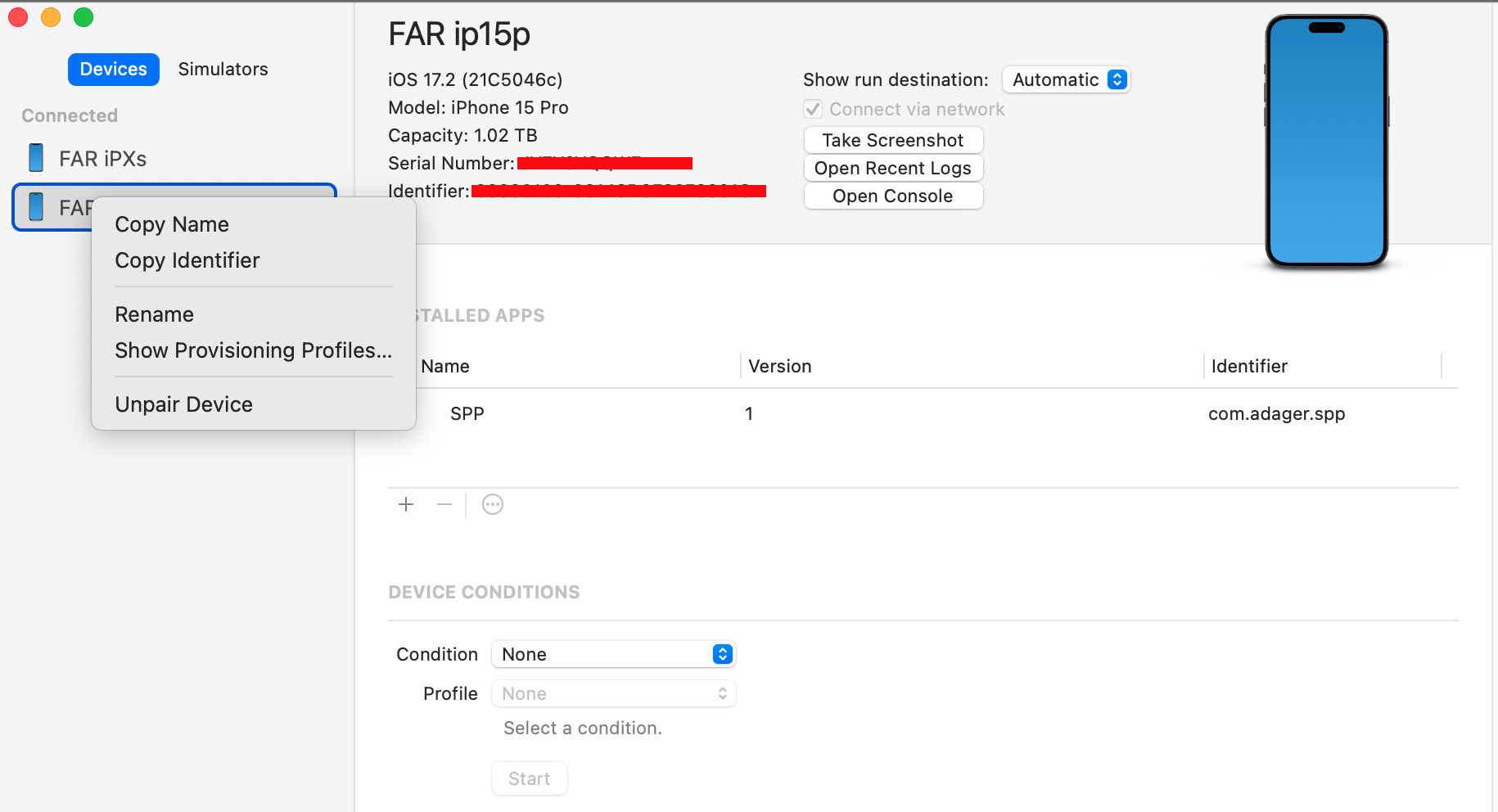The width and height of the screenshot is (1498, 812).
Task: Choose Copy Name from context menu
Action: point(172,224)
